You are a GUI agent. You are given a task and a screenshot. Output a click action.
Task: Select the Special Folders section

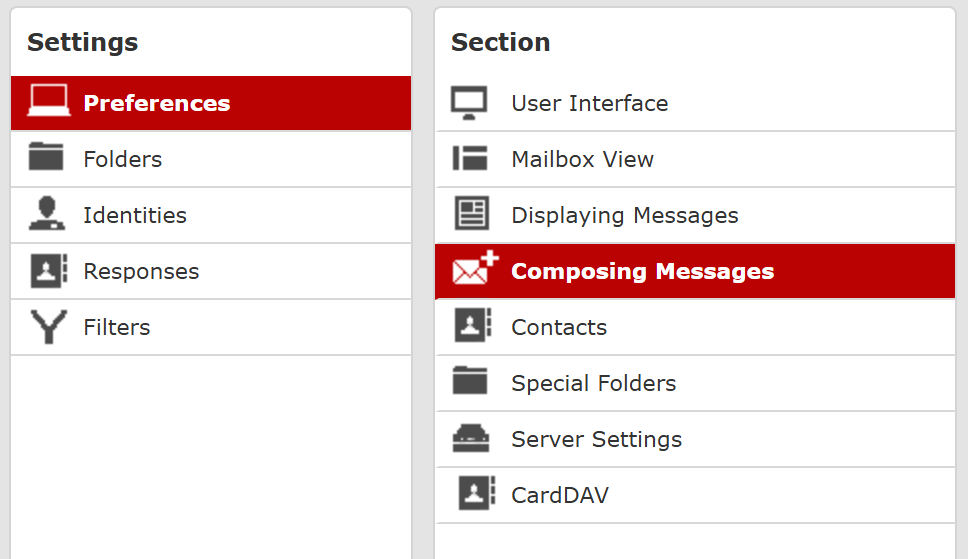pos(695,384)
